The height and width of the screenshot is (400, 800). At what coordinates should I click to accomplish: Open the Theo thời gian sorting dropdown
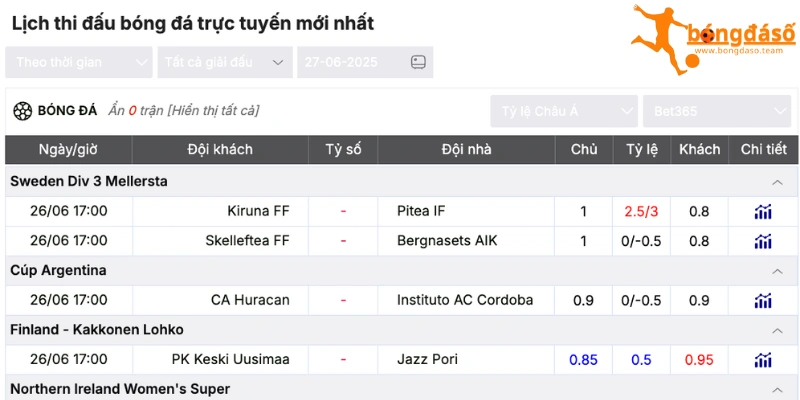(78, 62)
